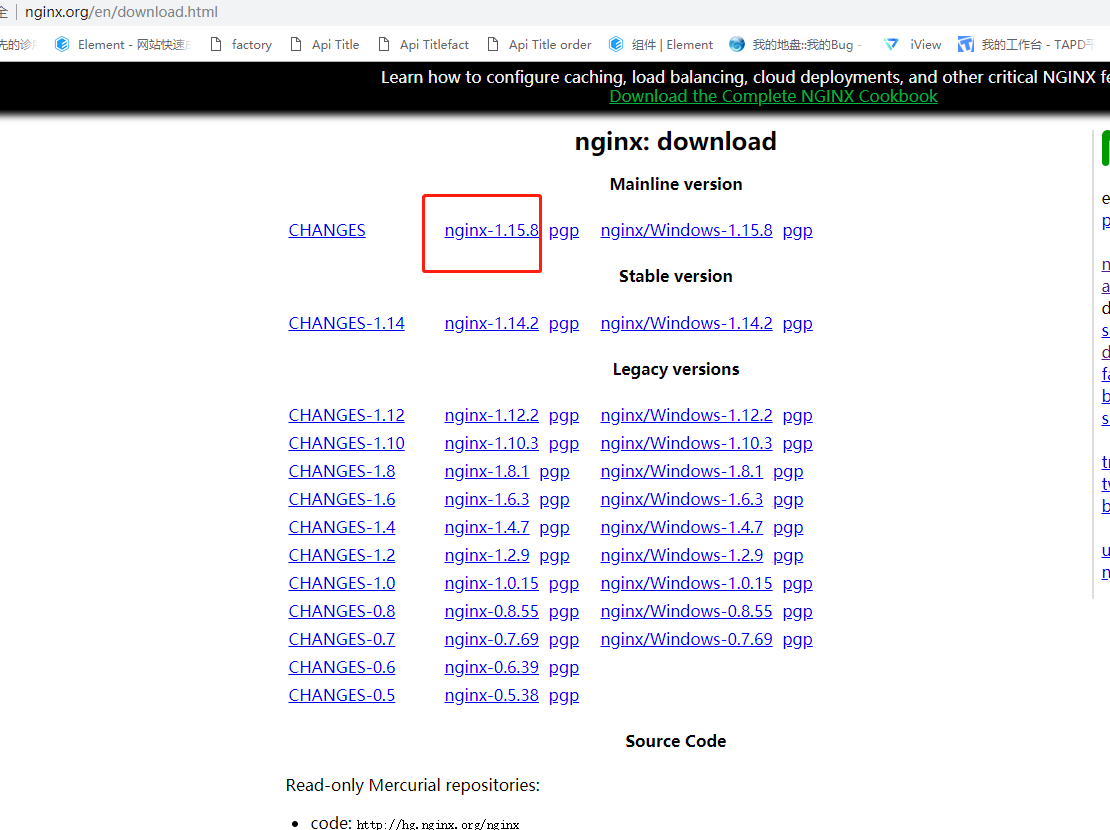
Task: Open the Element - 网站快速 bookmark
Action: pos(122,45)
